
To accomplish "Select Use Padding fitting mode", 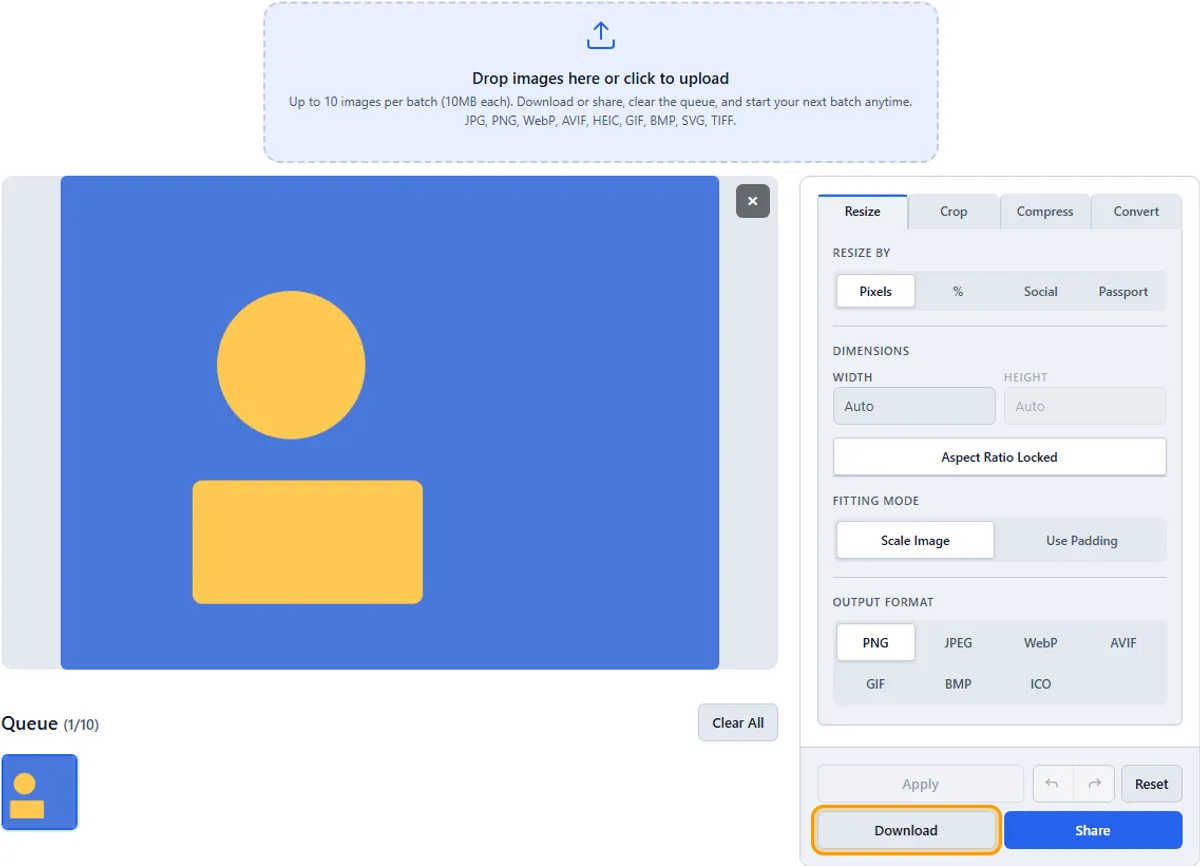I will coord(1081,540).
